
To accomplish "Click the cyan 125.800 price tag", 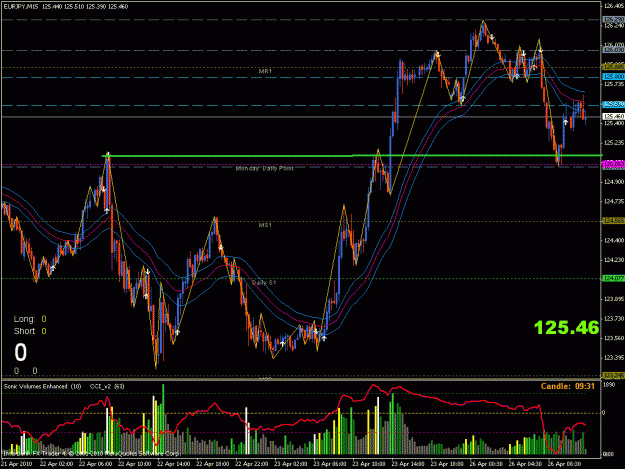I will [x=613, y=77].
